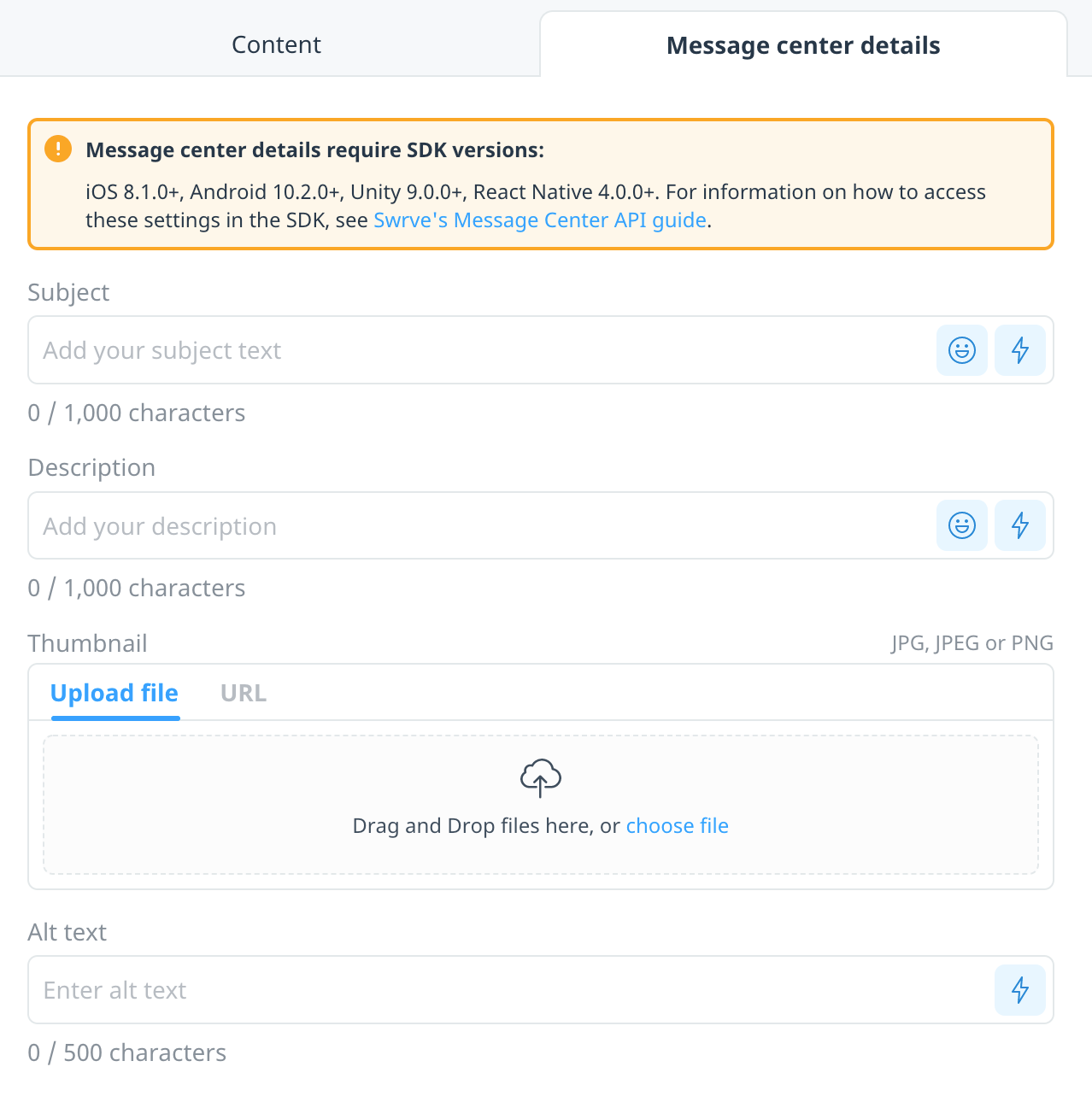Viewport: 1092px width, 1102px height.
Task: Click Description field's lightning bolt icon
Action: 1020,525
